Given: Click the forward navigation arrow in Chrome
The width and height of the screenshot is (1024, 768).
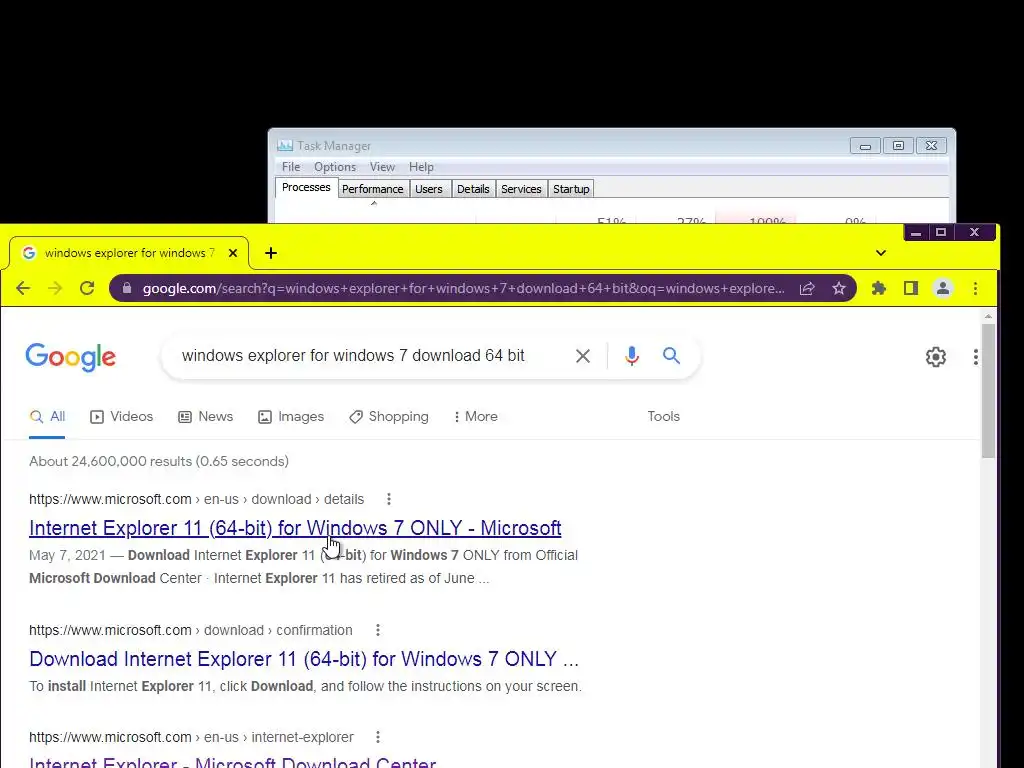Looking at the screenshot, I should [x=55, y=288].
